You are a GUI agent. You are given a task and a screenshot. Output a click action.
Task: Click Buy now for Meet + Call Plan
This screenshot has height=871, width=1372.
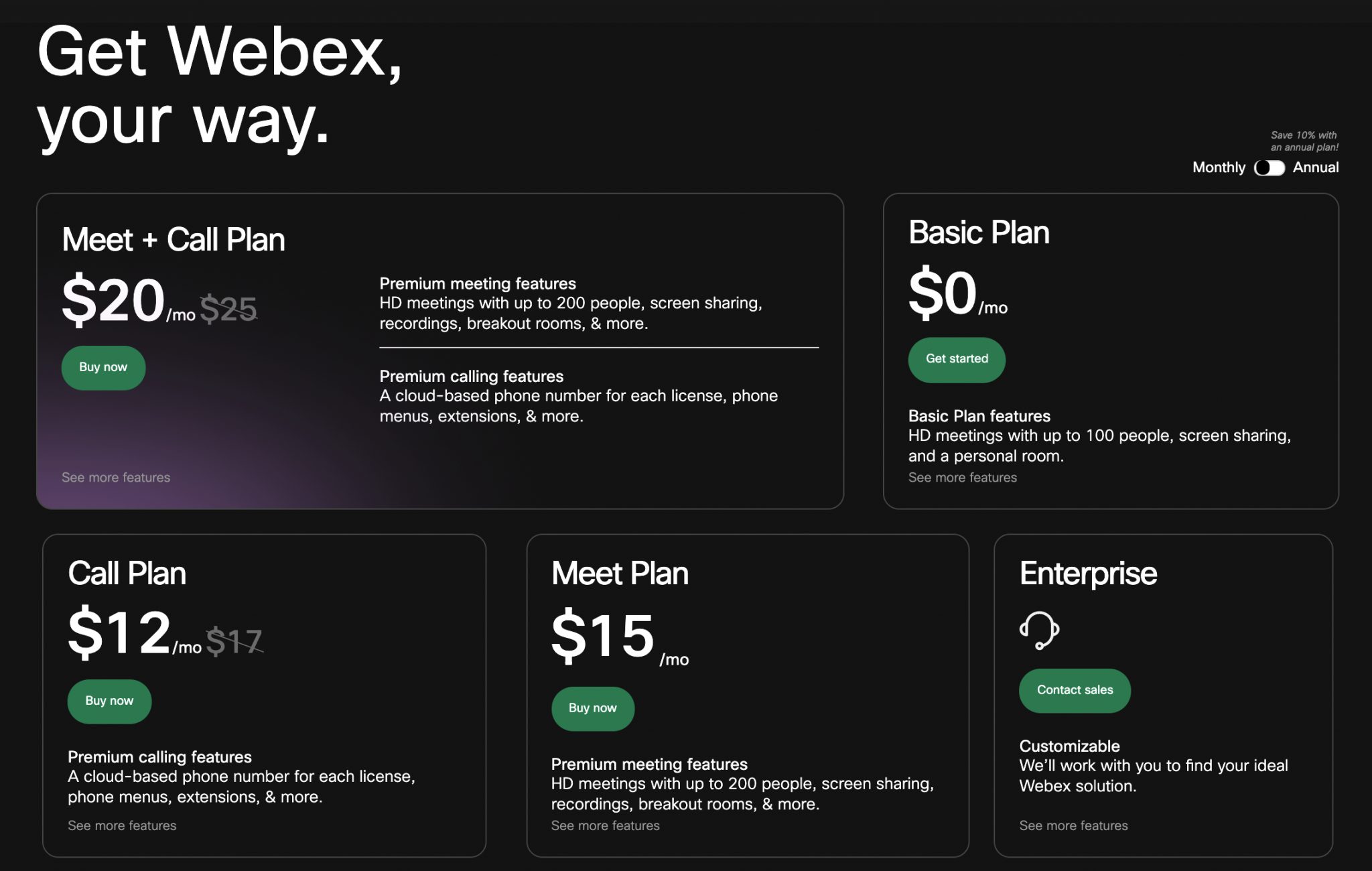[103, 367]
